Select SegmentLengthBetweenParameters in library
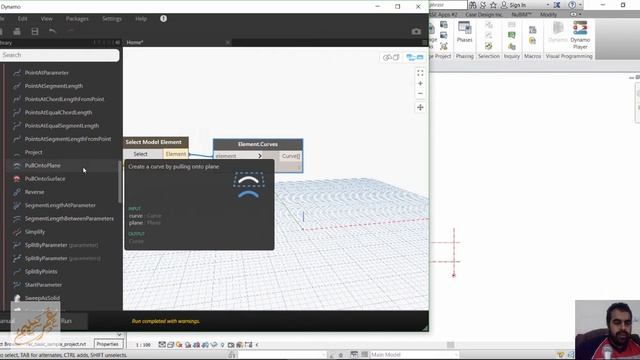The image size is (640, 360). point(69,219)
